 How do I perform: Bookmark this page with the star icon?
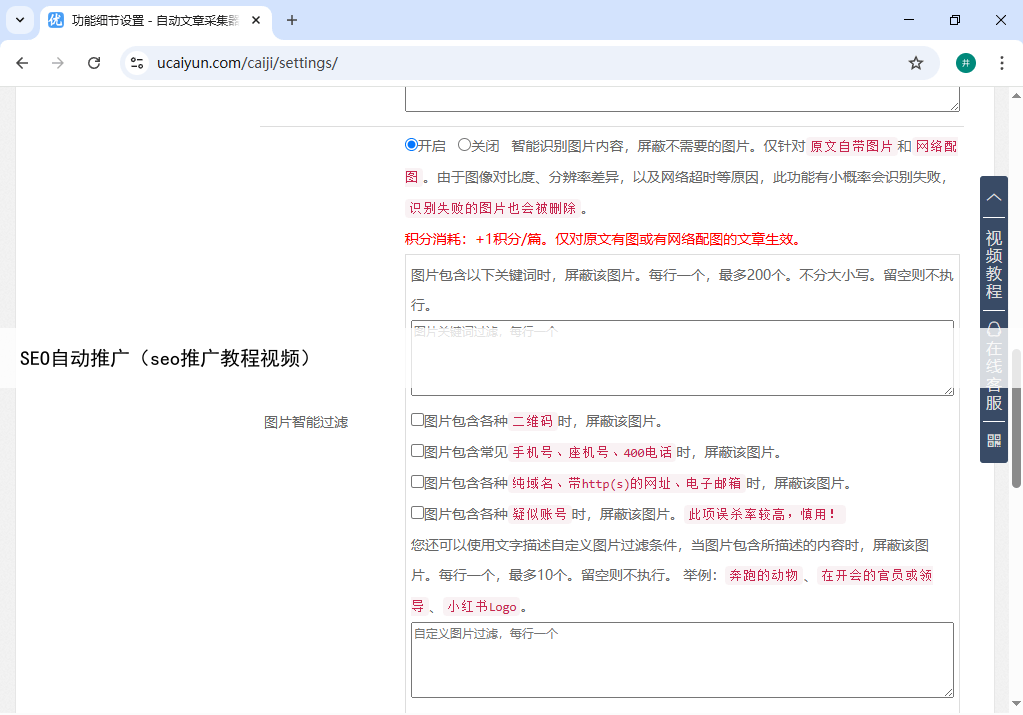(x=915, y=63)
